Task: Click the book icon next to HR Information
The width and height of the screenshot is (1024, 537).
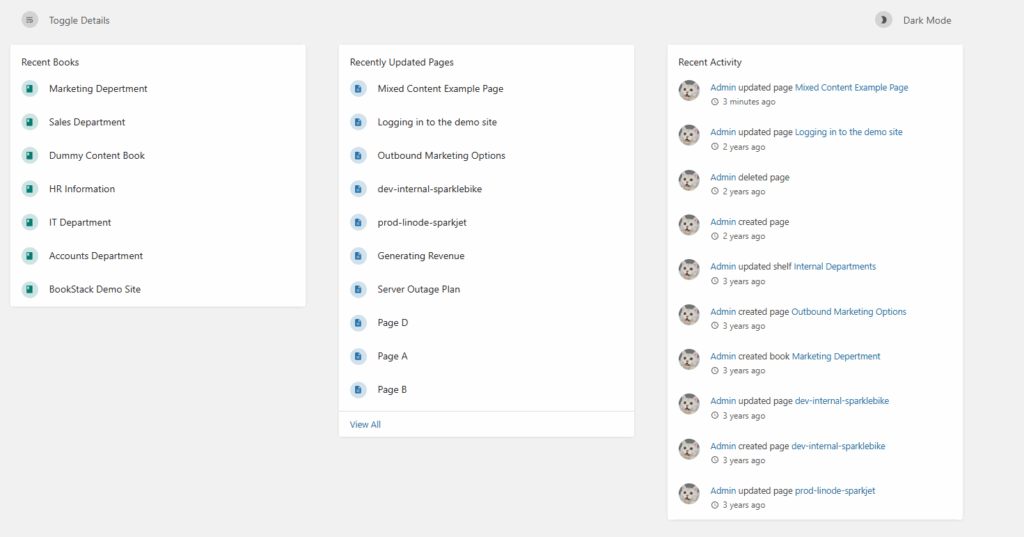Action: tap(30, 189)
